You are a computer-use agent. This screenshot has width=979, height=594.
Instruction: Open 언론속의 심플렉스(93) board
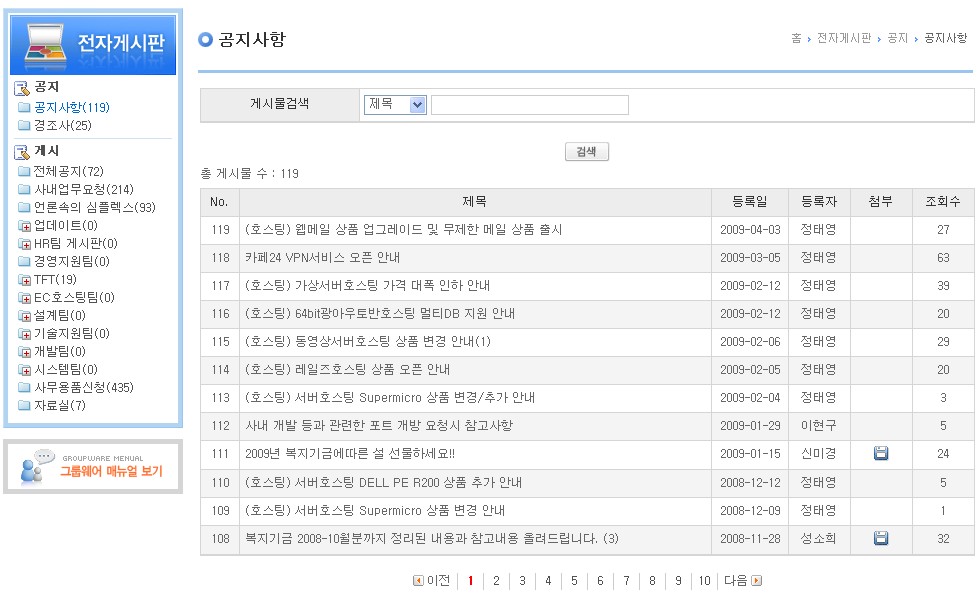94,207
